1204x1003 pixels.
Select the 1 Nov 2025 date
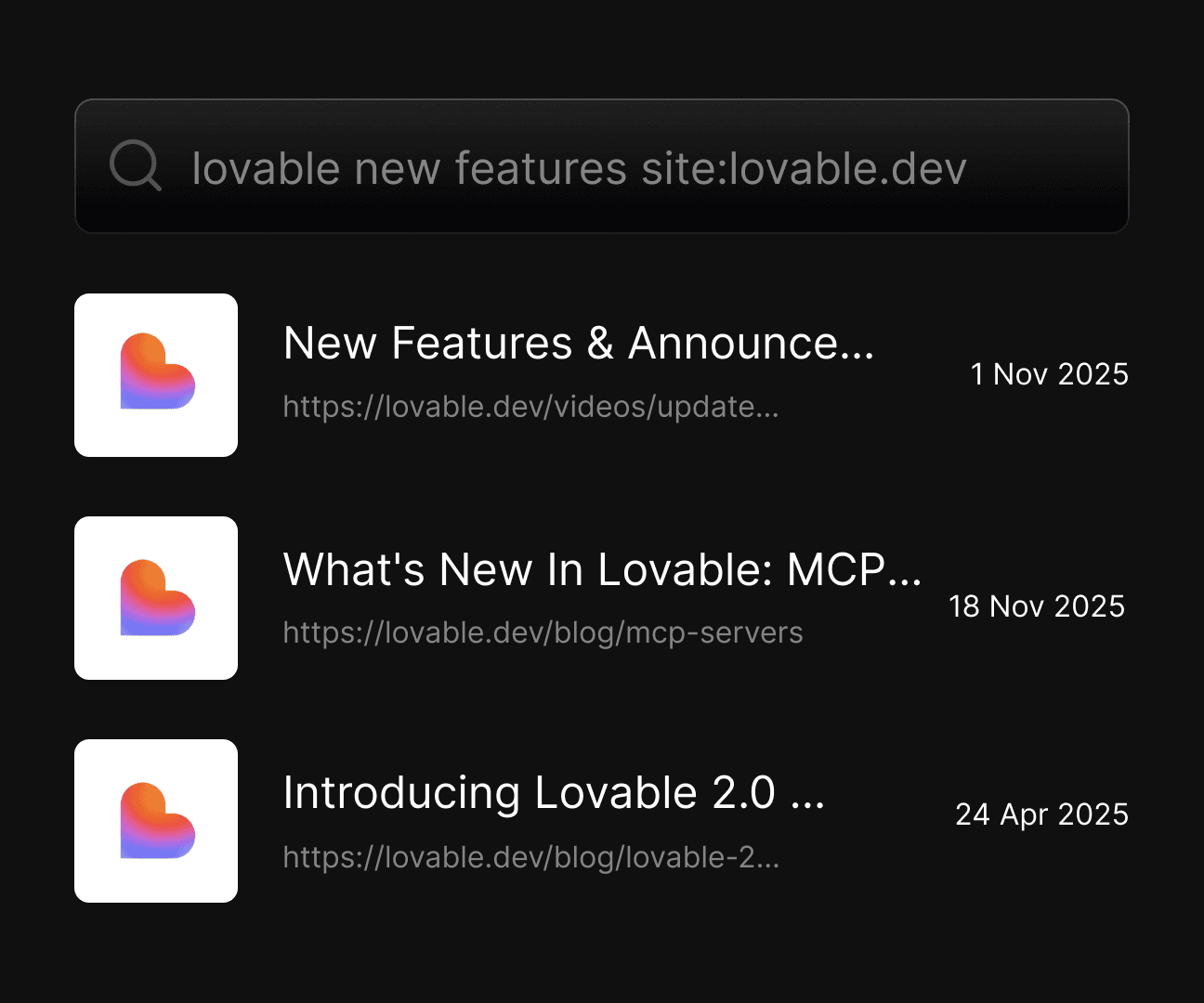point(1050,374)
